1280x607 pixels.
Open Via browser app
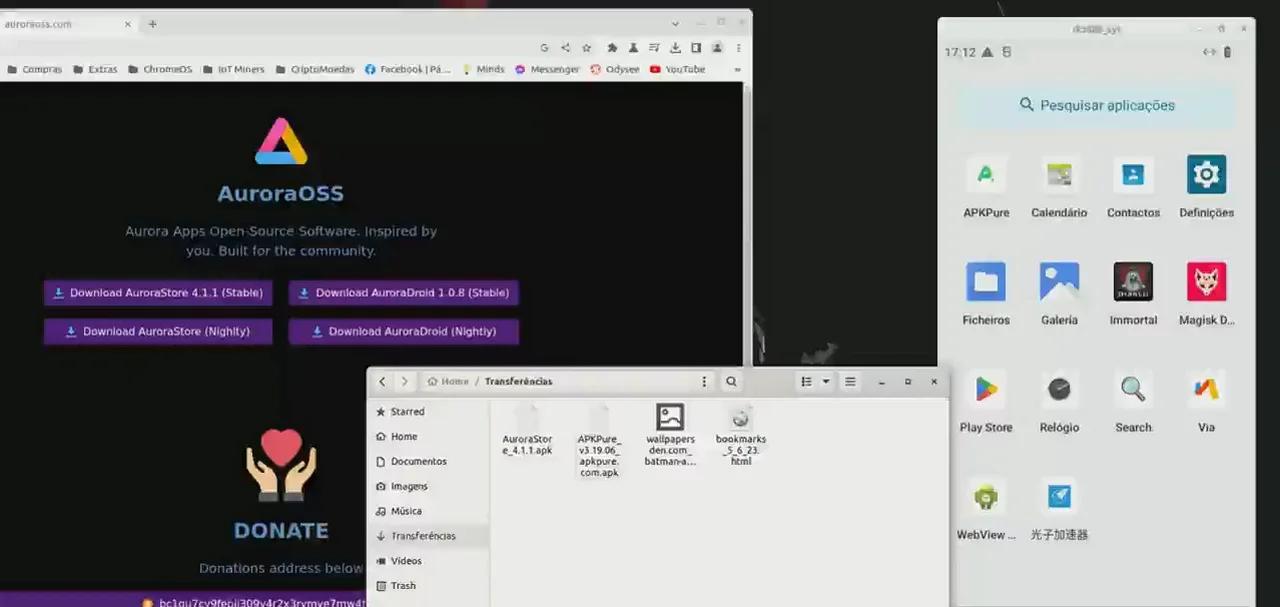(1206, 389)
